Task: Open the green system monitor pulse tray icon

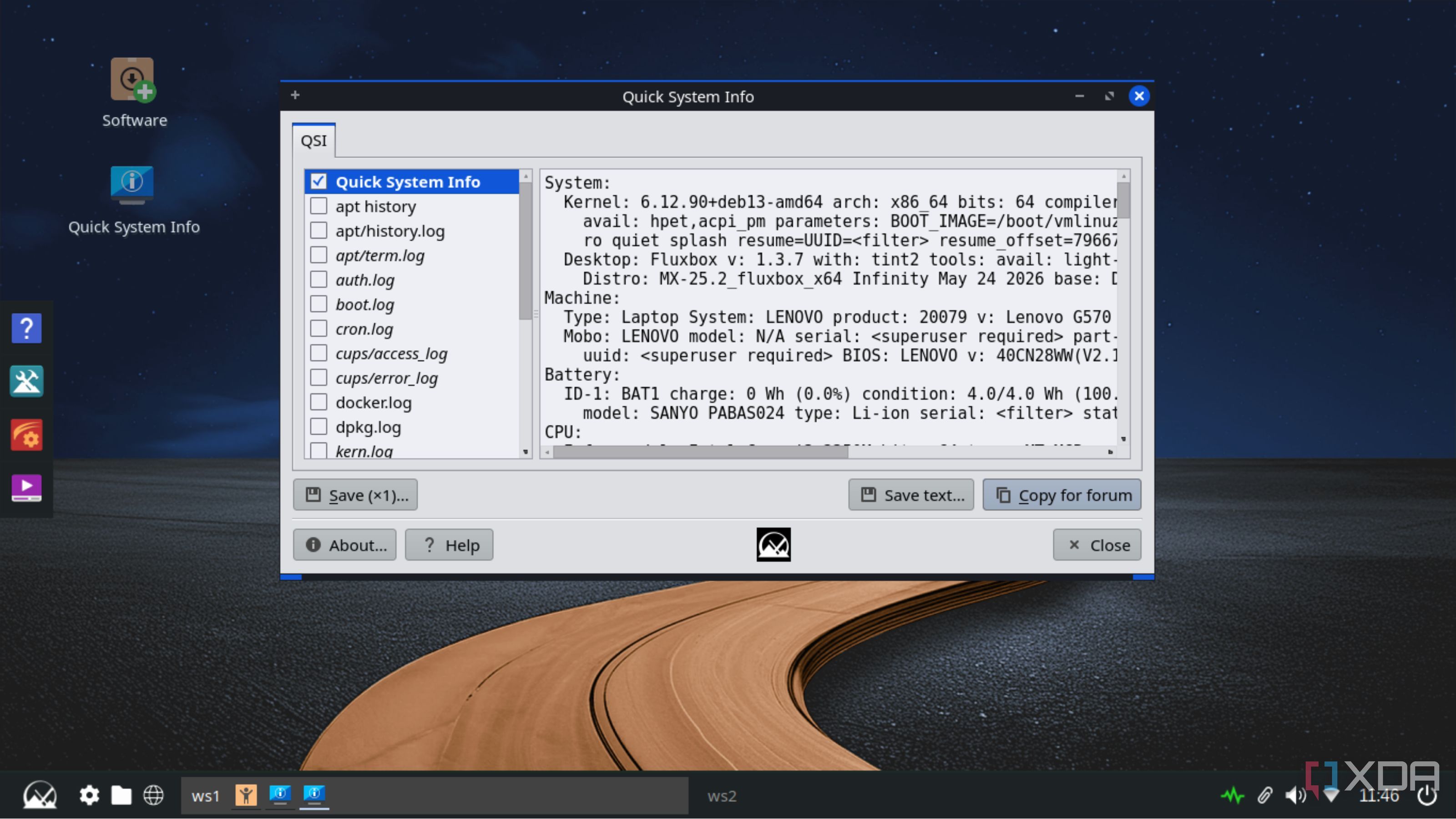Action: pyautogui.click(x=1232, y=795)
